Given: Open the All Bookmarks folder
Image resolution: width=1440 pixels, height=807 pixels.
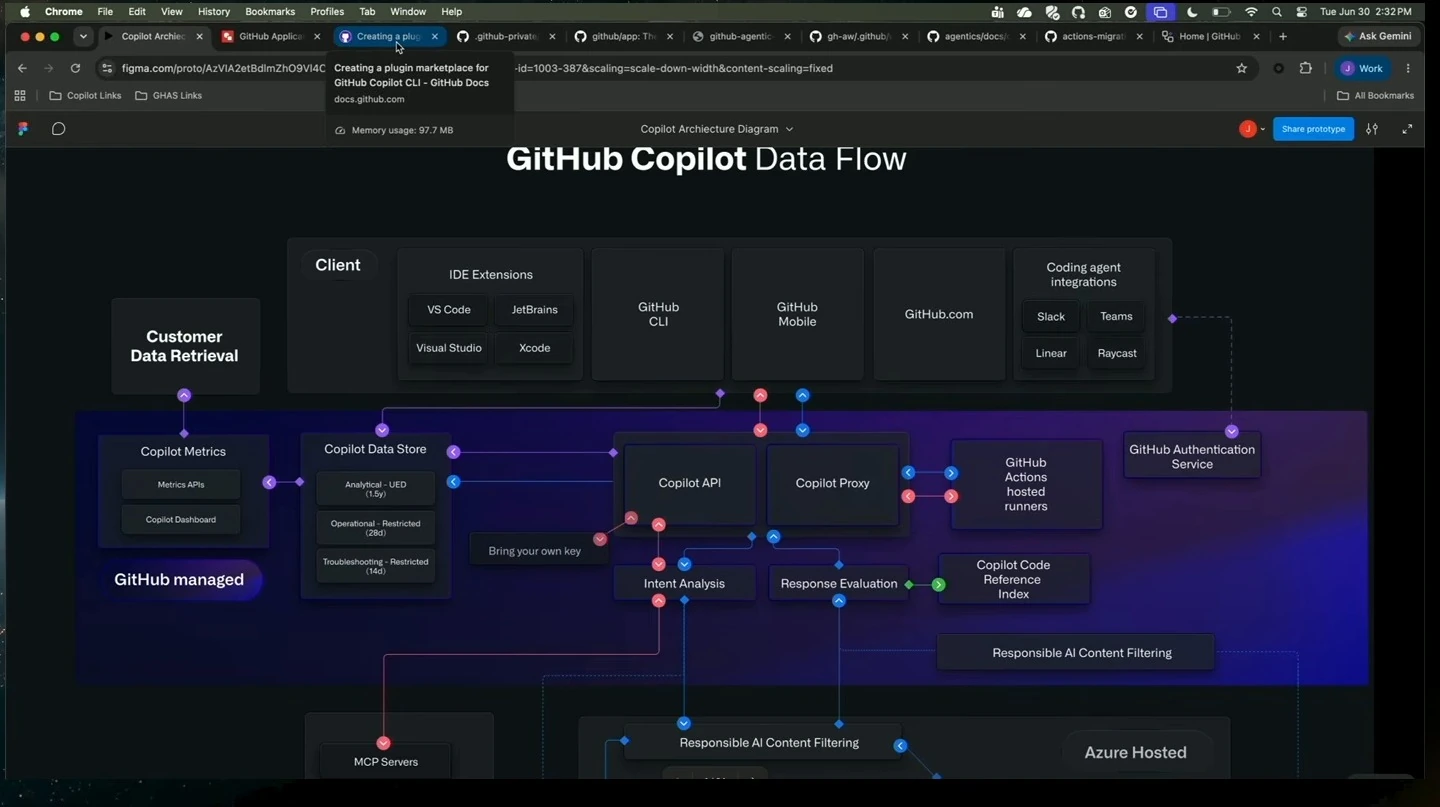Looking at the screenshot, I should click(x=1376, y=96).
